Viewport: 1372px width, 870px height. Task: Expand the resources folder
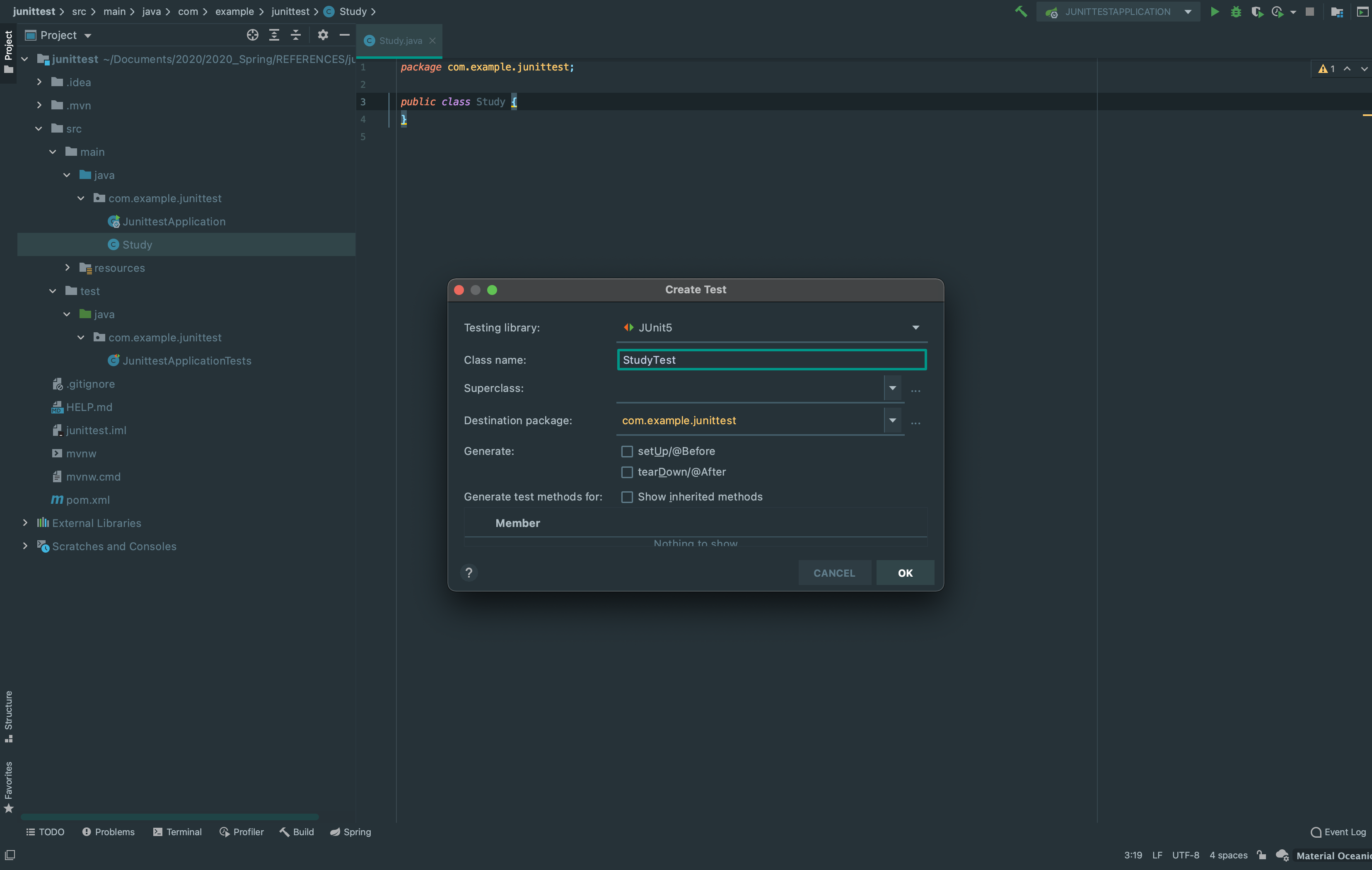[x=67, y=268]
